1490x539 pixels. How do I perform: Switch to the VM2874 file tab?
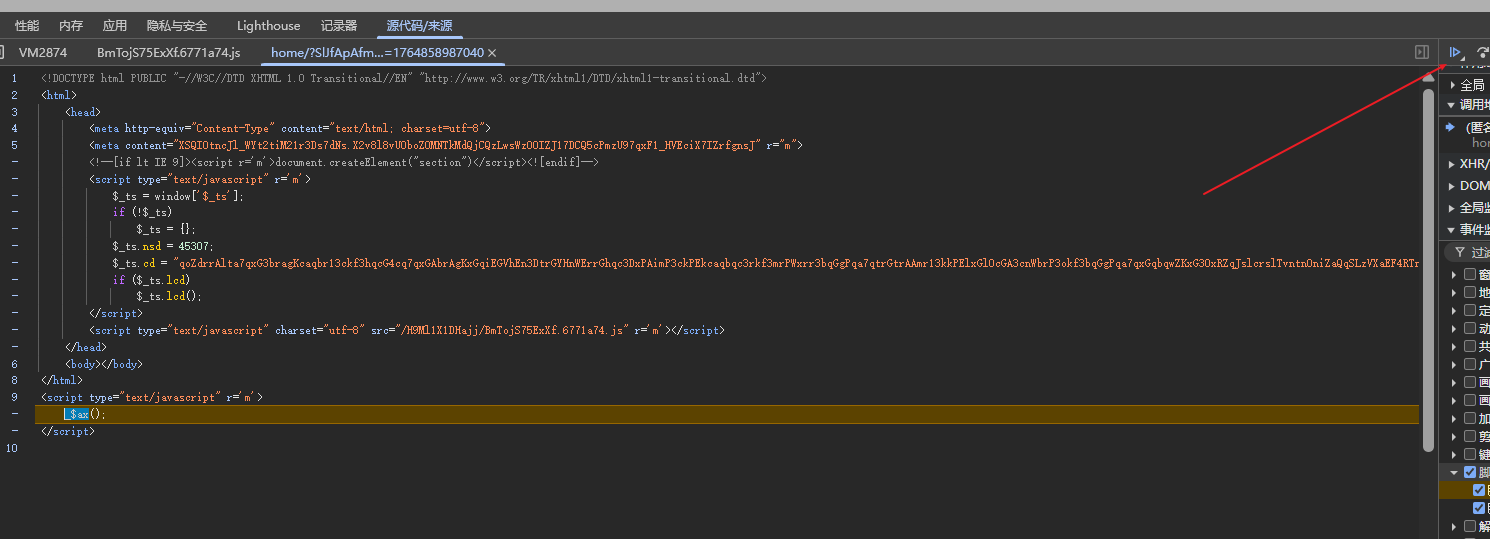point(43,53)
